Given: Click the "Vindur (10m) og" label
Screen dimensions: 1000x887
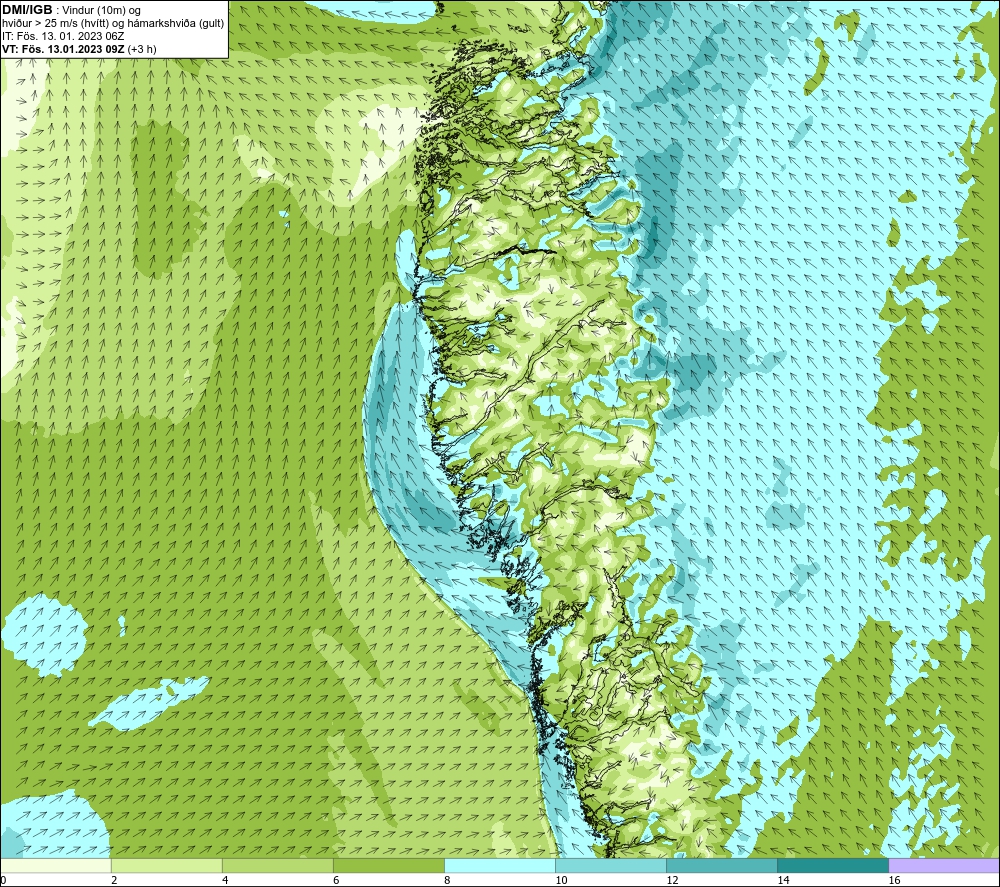Looking at the screenshot, I should [101, 11].
